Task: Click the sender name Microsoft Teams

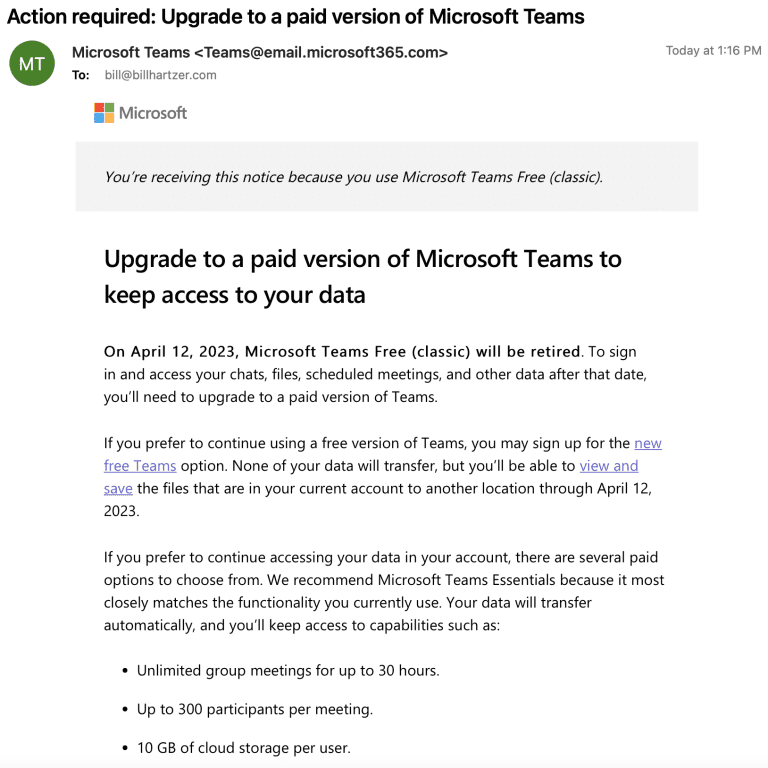Action: [x=131, y=52]
